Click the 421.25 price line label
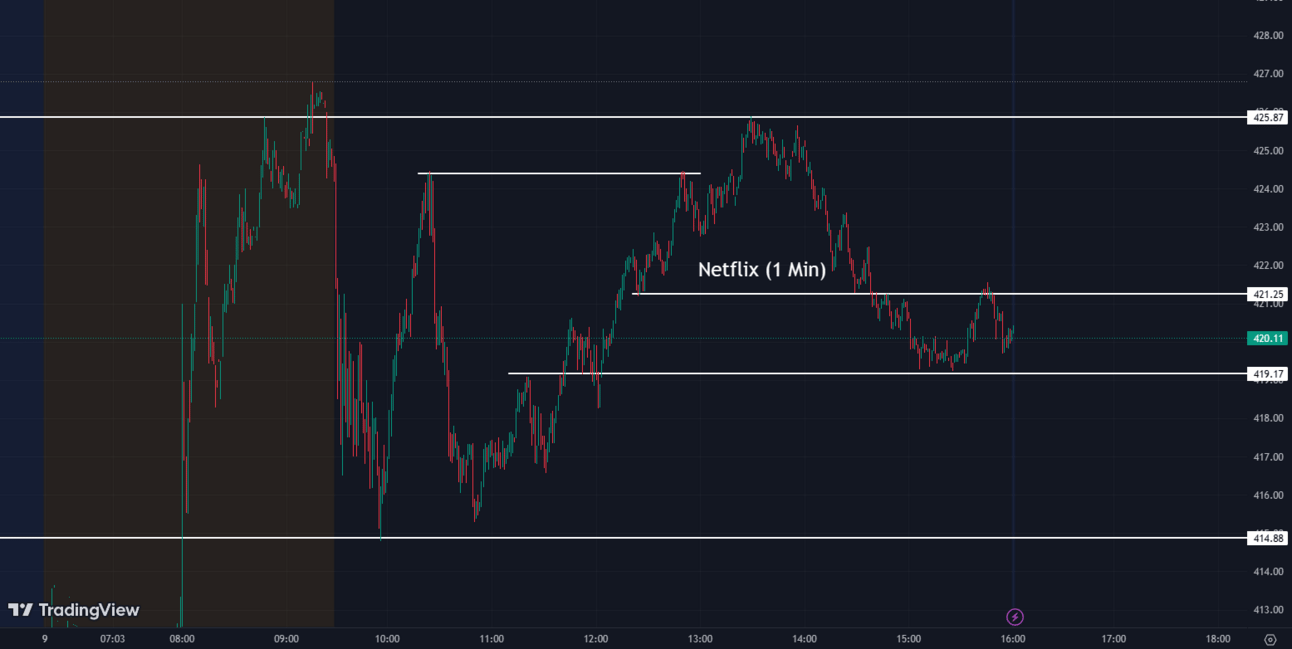Image resolution: width=1292 pixels, height=649 pixels. [1268, 294]
